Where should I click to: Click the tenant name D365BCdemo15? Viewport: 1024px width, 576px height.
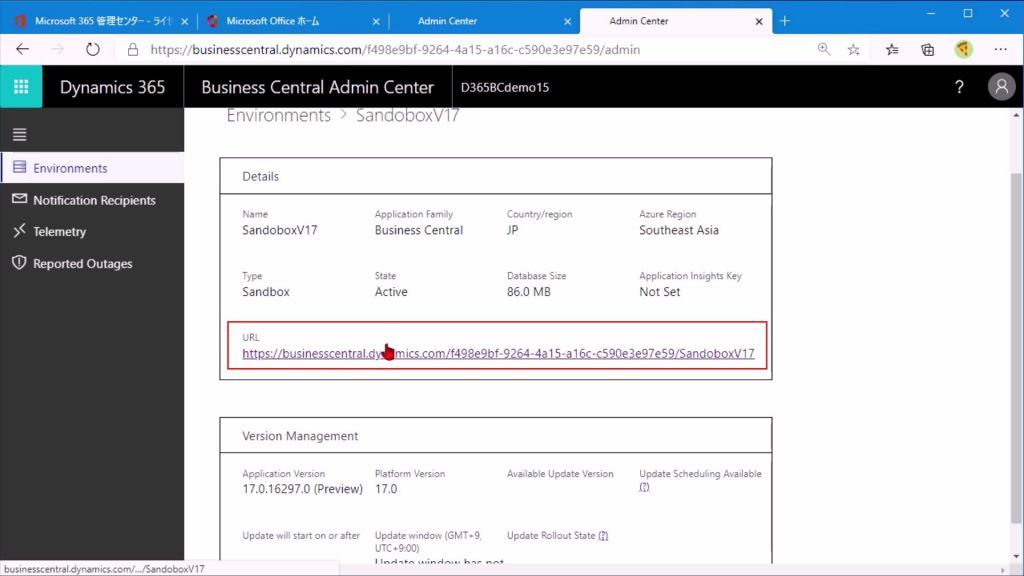click(505, 88)
